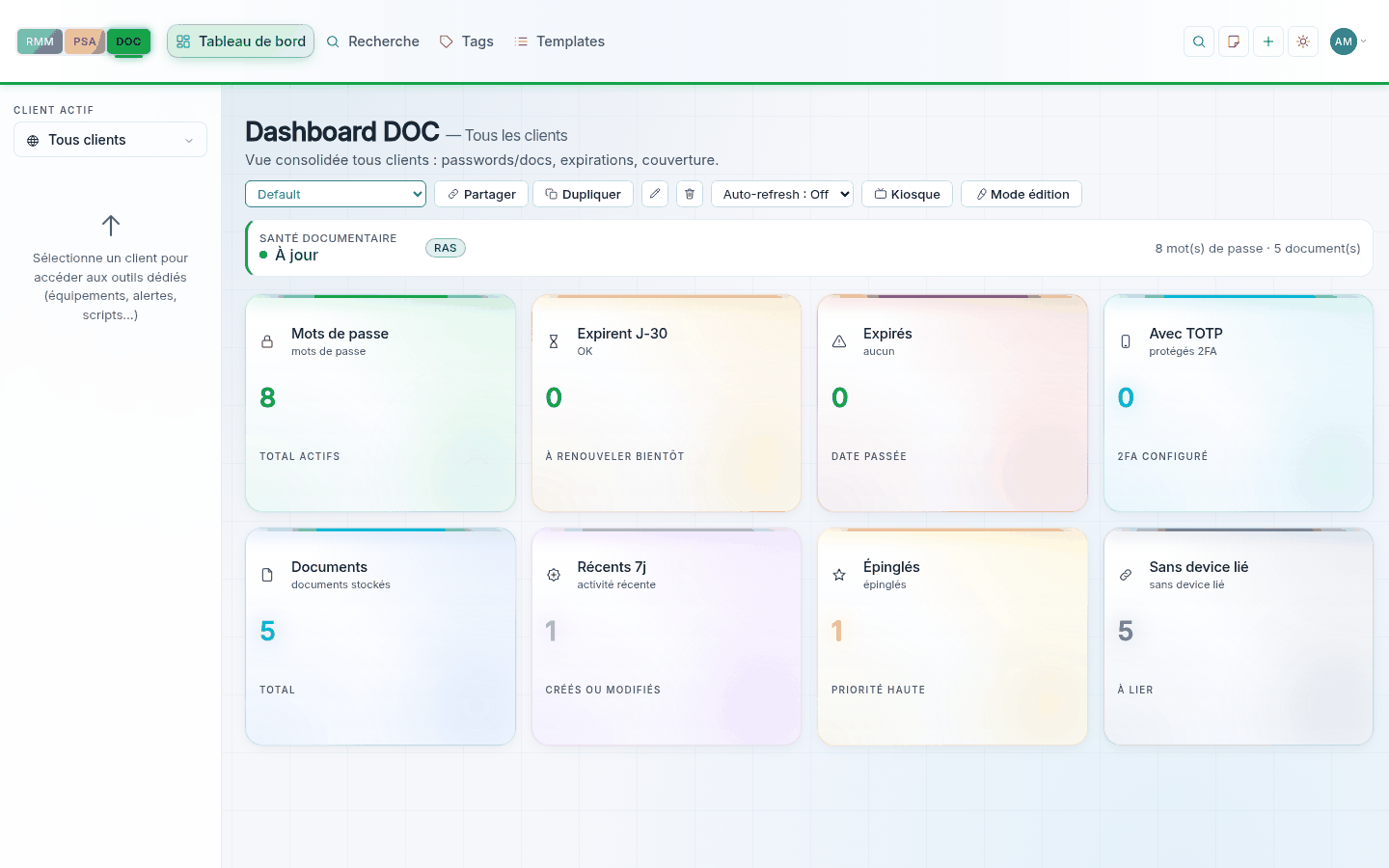
Task: Click the trash delete icon
Action: [690, 194]
